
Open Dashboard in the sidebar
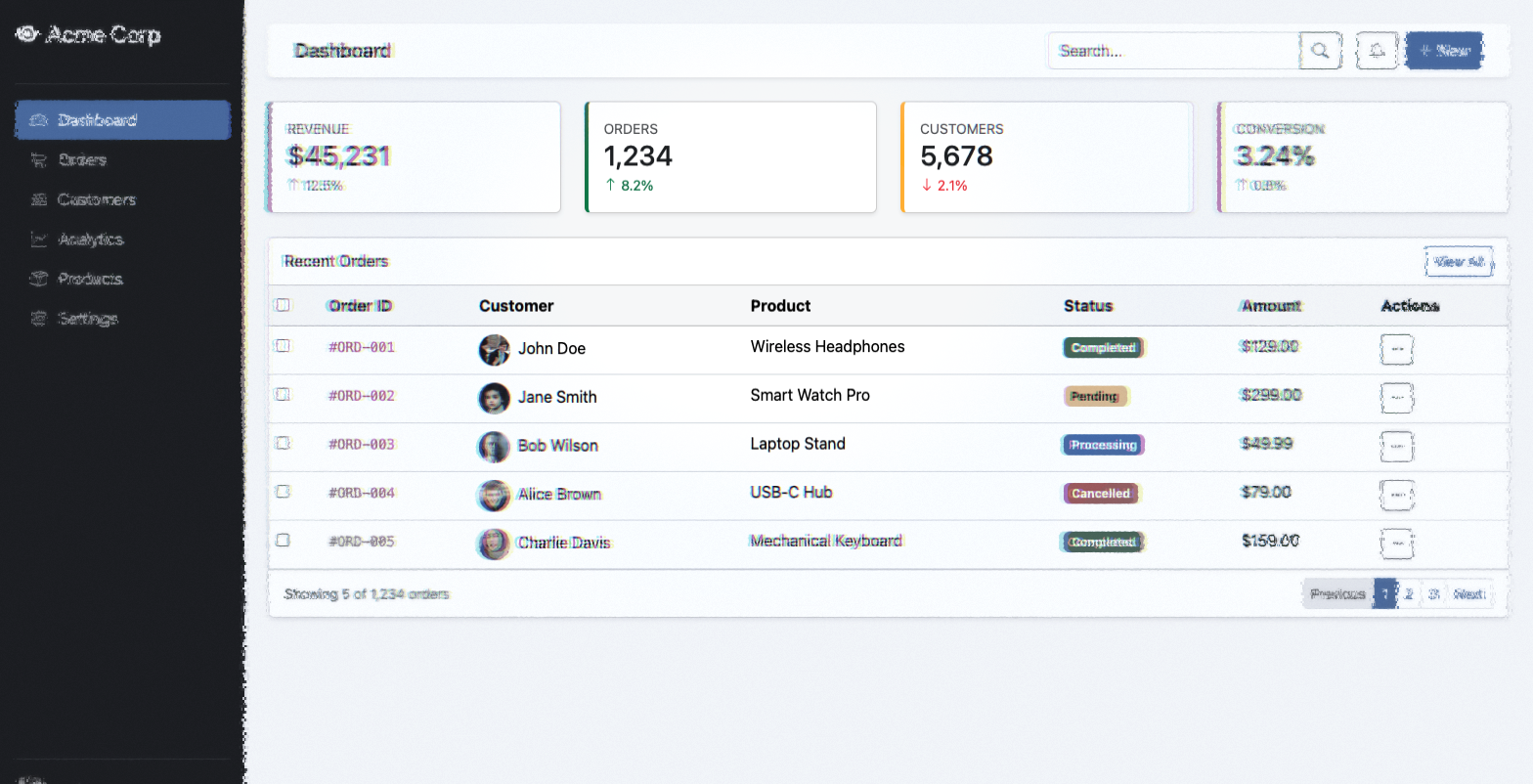click(123, 120)
